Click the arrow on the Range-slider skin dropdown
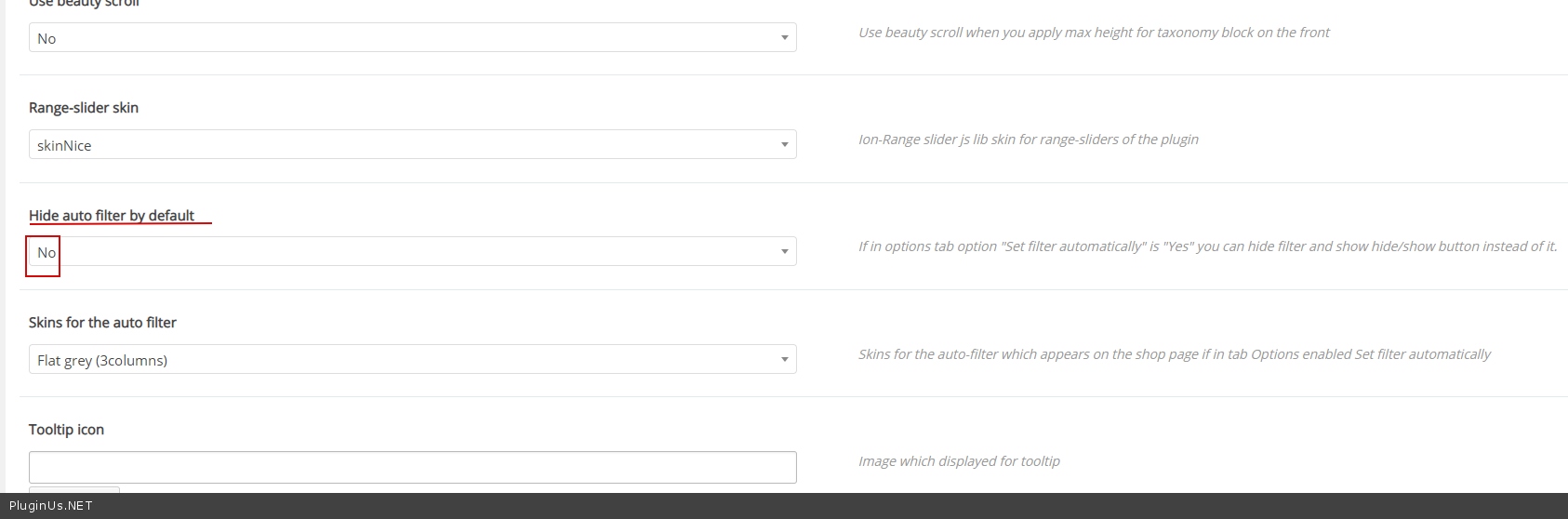 (x=784, y=145)
